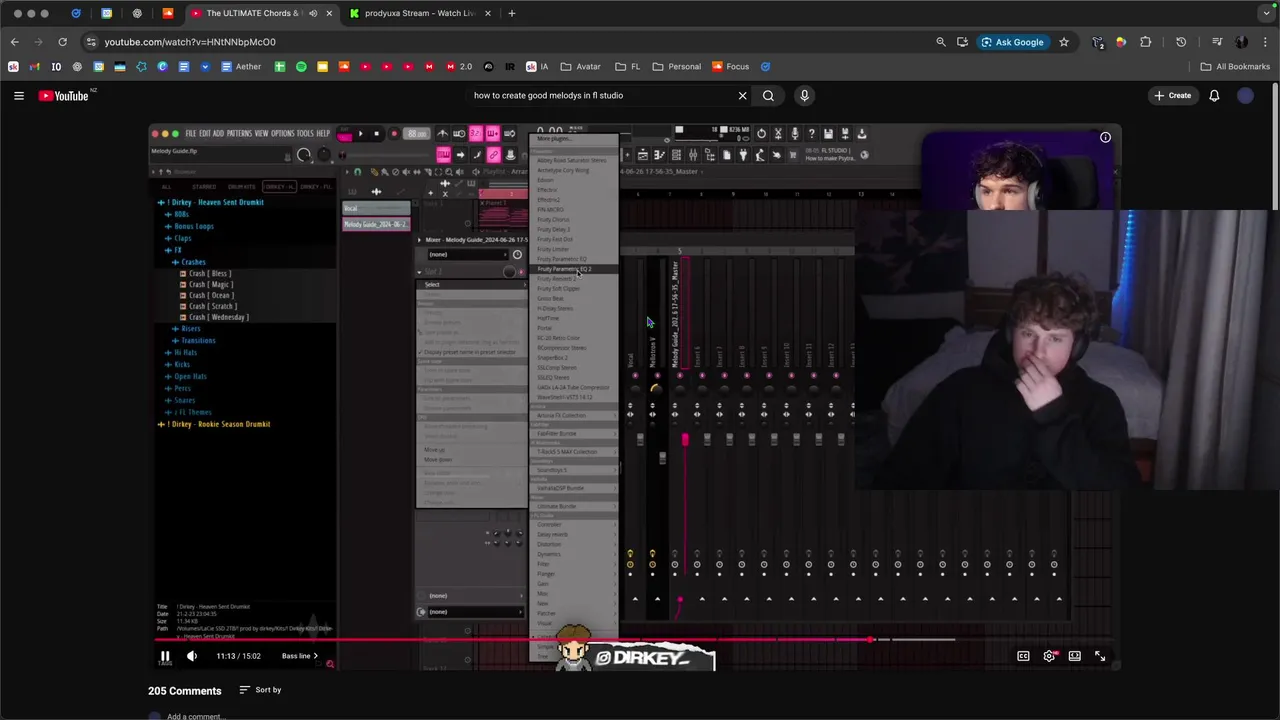This screenshot has height=720, width=1280.
Task: Toggle closed captions on the video
Action: pos(1023,656)
